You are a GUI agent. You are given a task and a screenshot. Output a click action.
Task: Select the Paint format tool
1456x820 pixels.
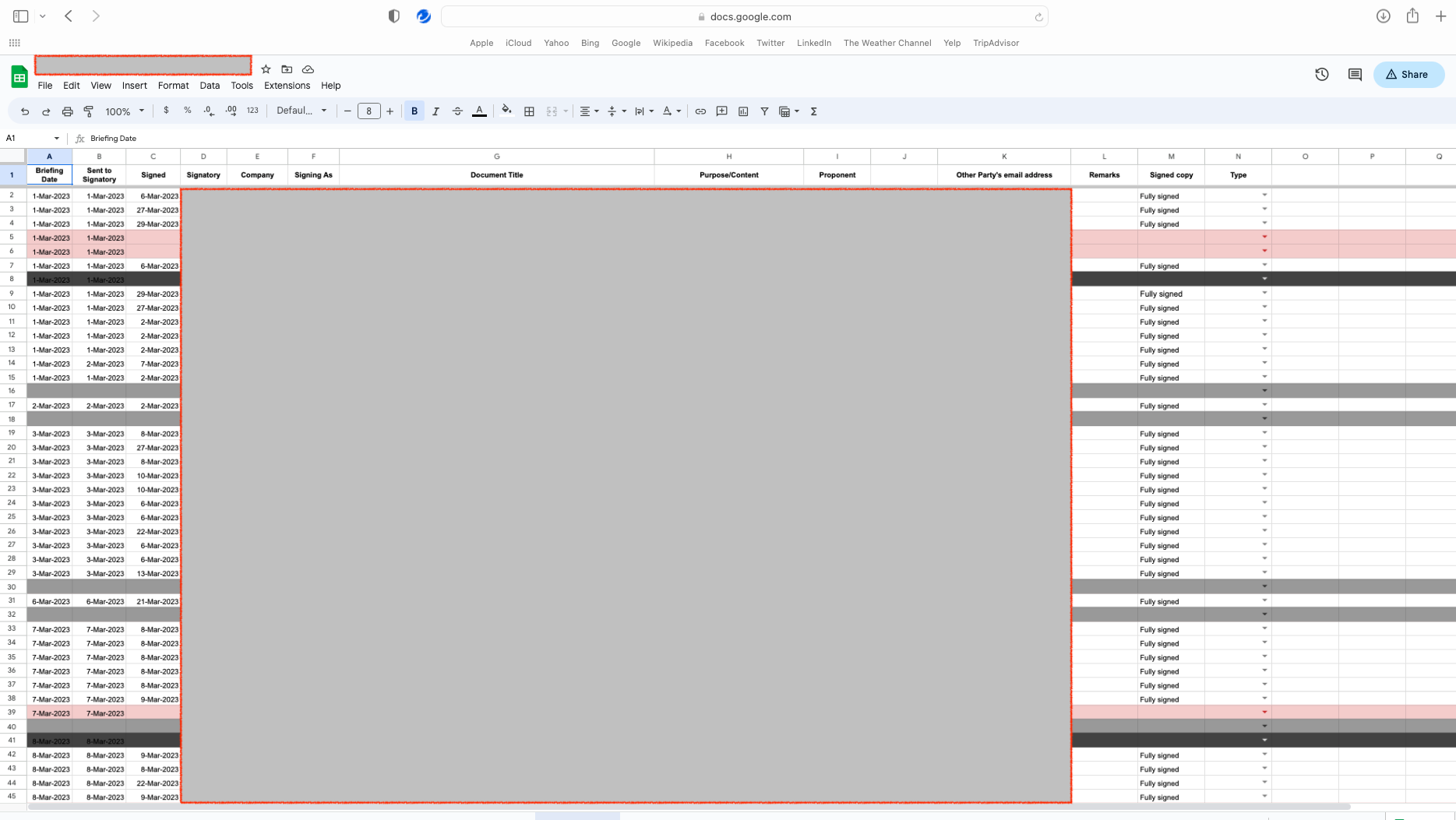[x=89, y=111]
